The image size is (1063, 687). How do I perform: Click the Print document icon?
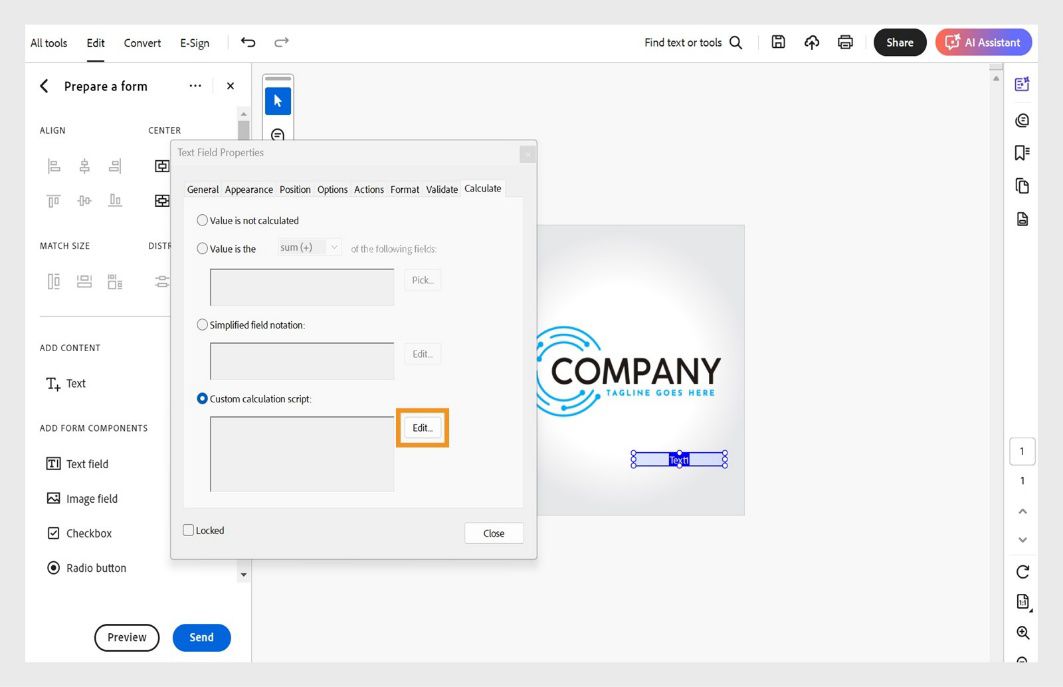(x=845, y=42)
